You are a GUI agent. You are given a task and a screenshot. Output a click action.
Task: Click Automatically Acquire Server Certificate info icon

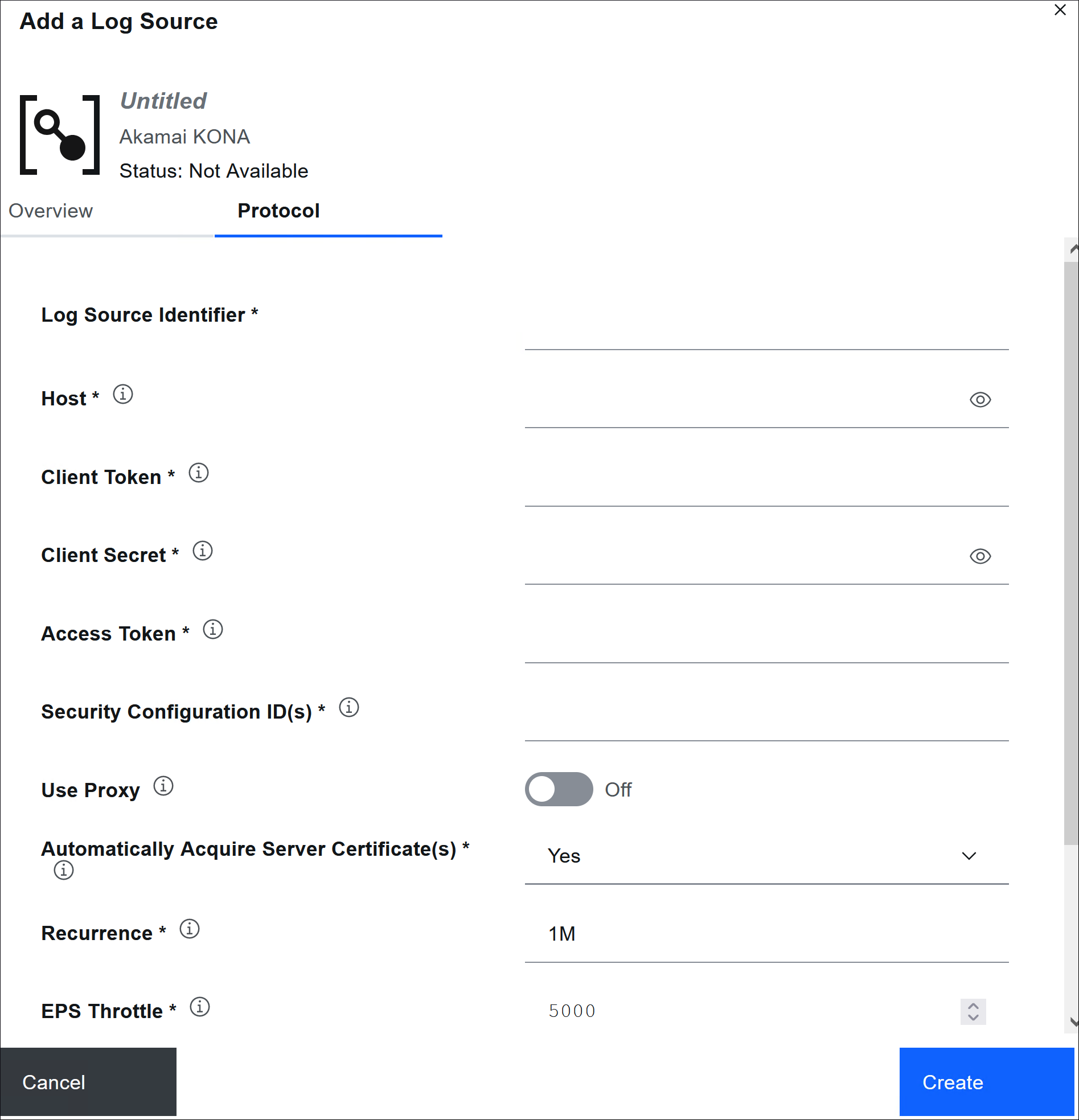pyautogui.click(x=63, y=870)
